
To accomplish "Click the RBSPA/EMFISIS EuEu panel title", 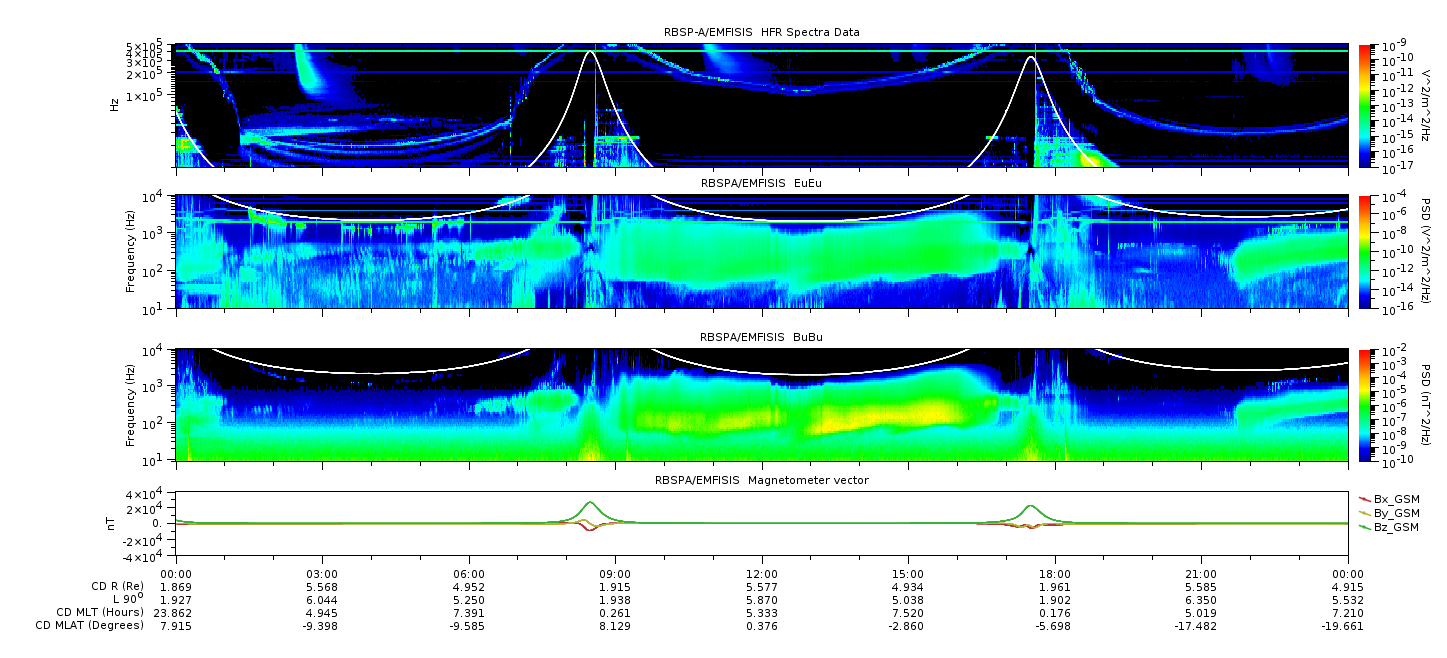I will (x=763, y=183).
